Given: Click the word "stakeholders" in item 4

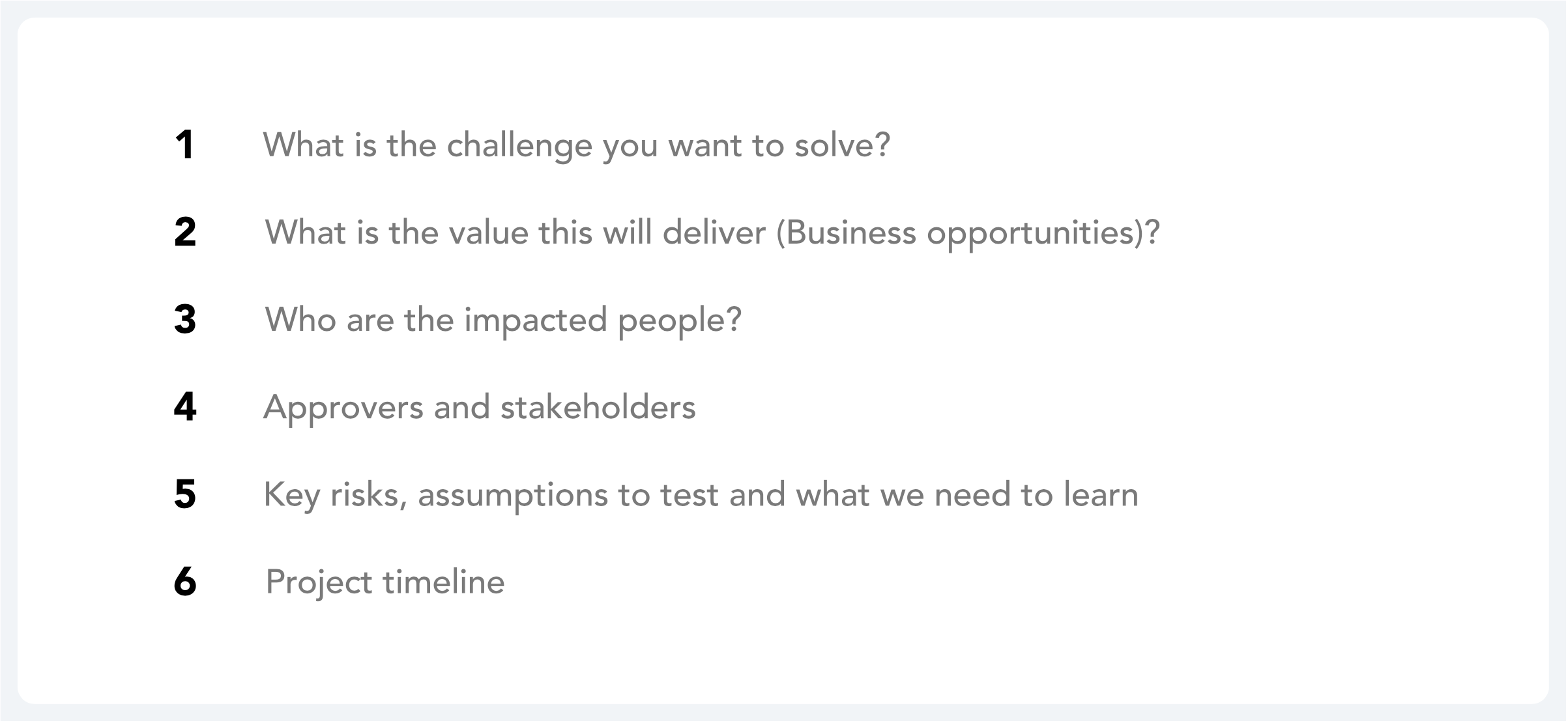Looking at the screenshot, I should (598, 407).
